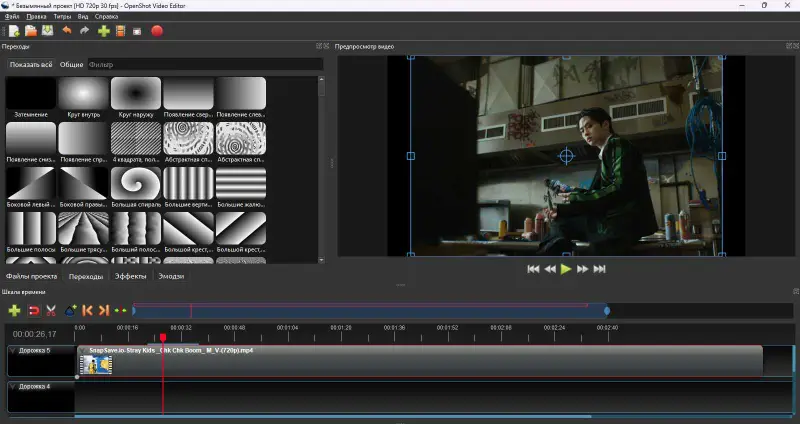This screenshot has height=424, width=800.
Task: Open the Дорожка 4 track menu arrow
Action: coord(13,387)
